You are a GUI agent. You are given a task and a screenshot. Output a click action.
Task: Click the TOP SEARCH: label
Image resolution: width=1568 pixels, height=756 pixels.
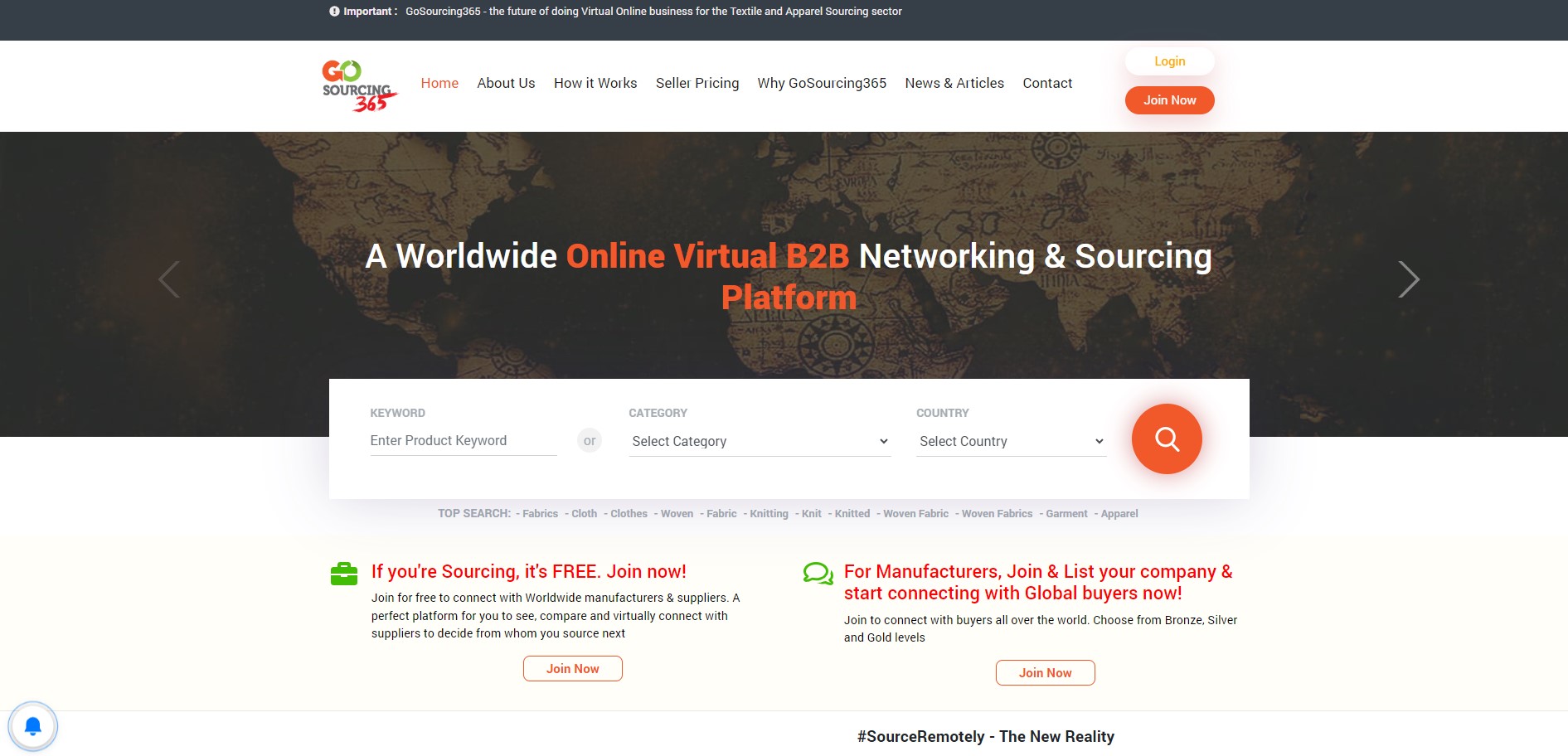(474, 514)
